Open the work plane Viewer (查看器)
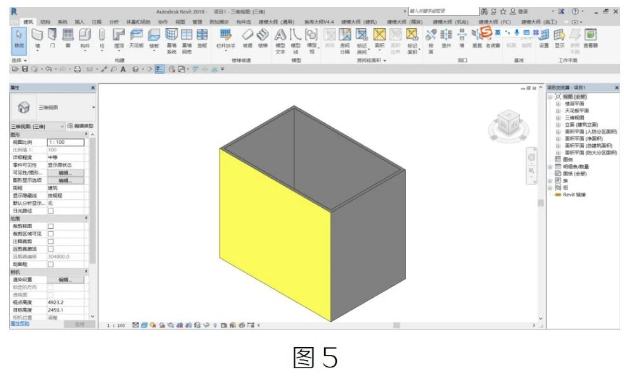 pyautogui.click(x=590, y=39)
